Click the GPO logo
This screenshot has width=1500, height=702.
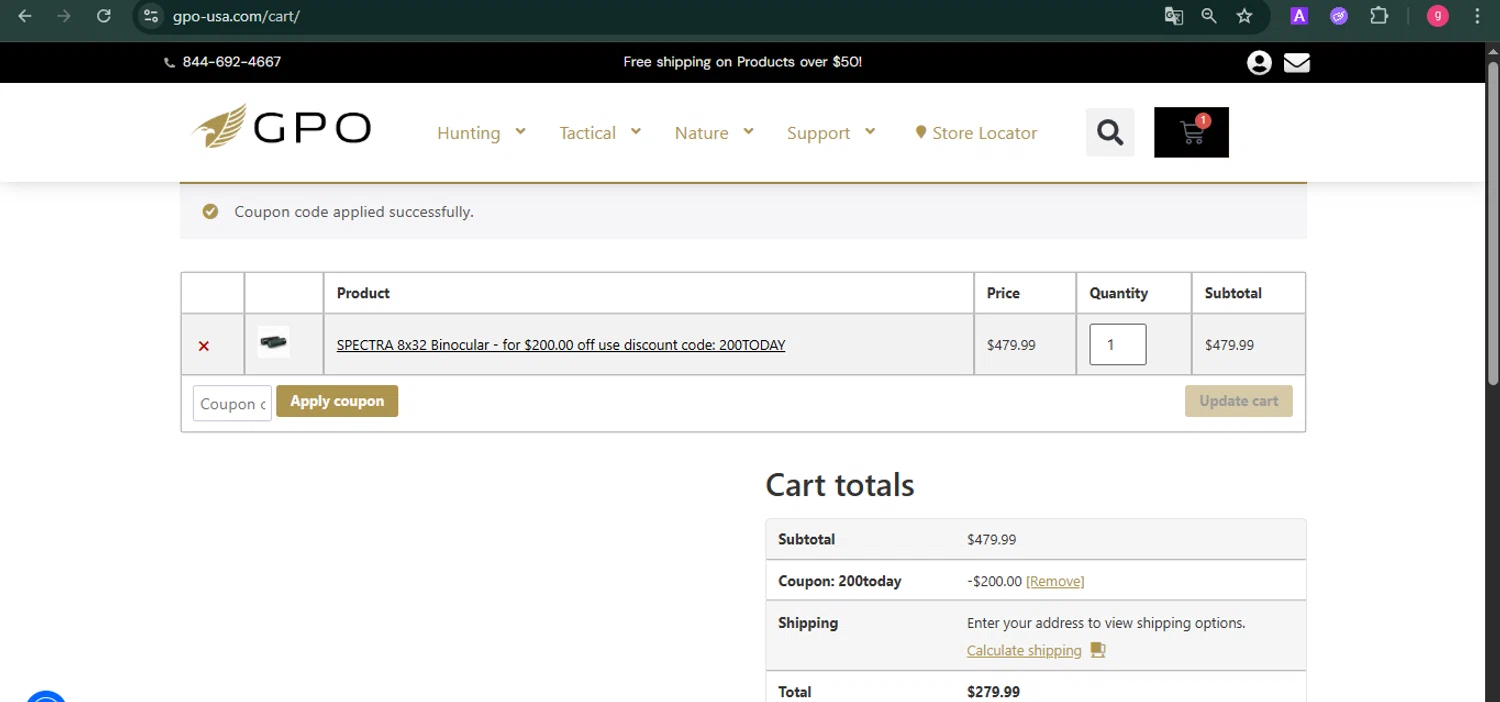click(x=281, y=127)
